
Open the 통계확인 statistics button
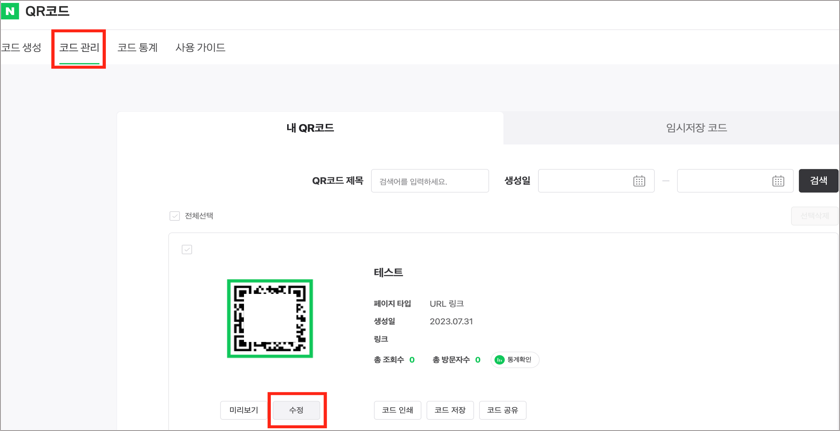click(515, 360)
